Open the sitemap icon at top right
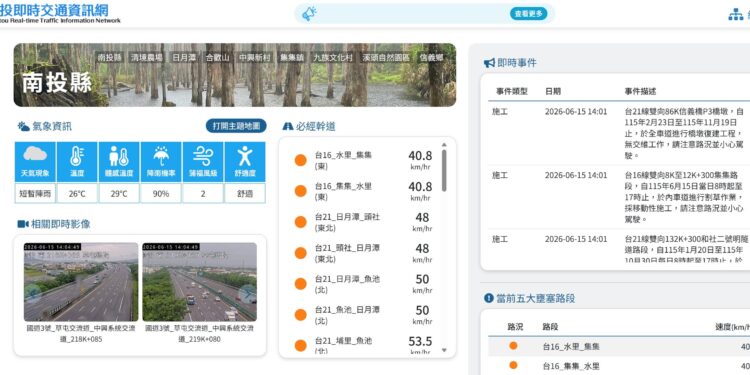The image size is (750, 375). [736, 14]
